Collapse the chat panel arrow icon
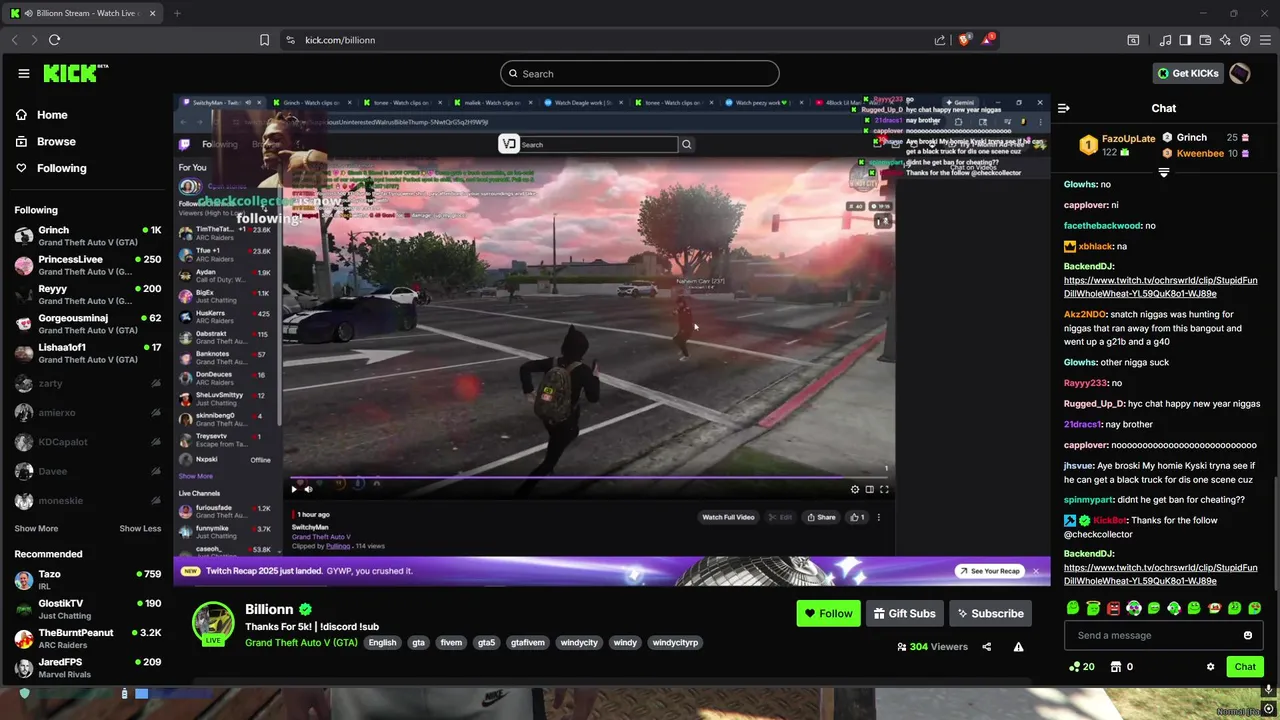Viewport: 1280px width, 720px height. (x=1064, y=108)
